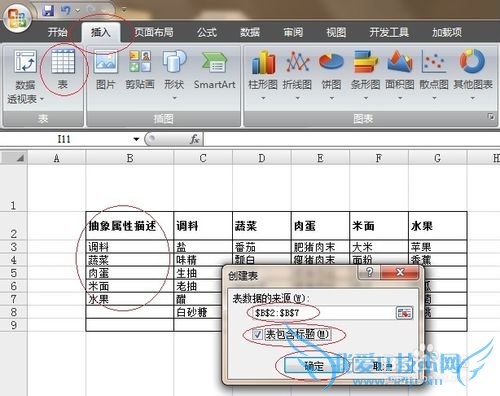The image size is (500, 396).
Task: Cancel the Create Table dialog
Action: 382,366
